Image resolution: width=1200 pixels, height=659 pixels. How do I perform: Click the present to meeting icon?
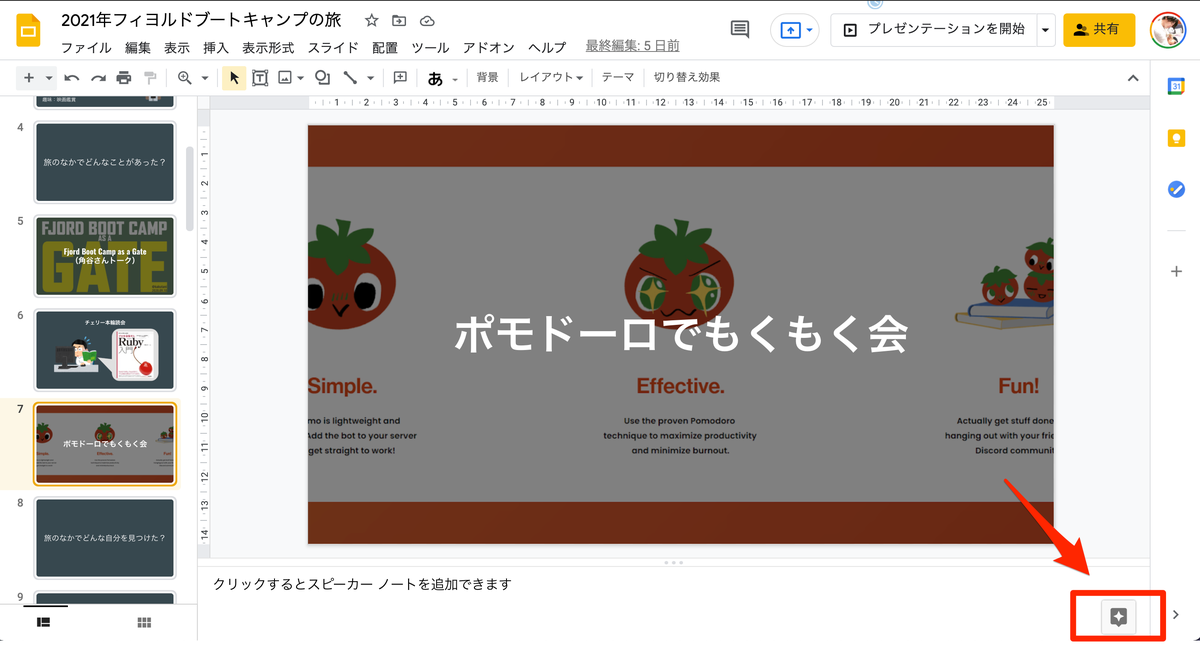coord(790,30)
